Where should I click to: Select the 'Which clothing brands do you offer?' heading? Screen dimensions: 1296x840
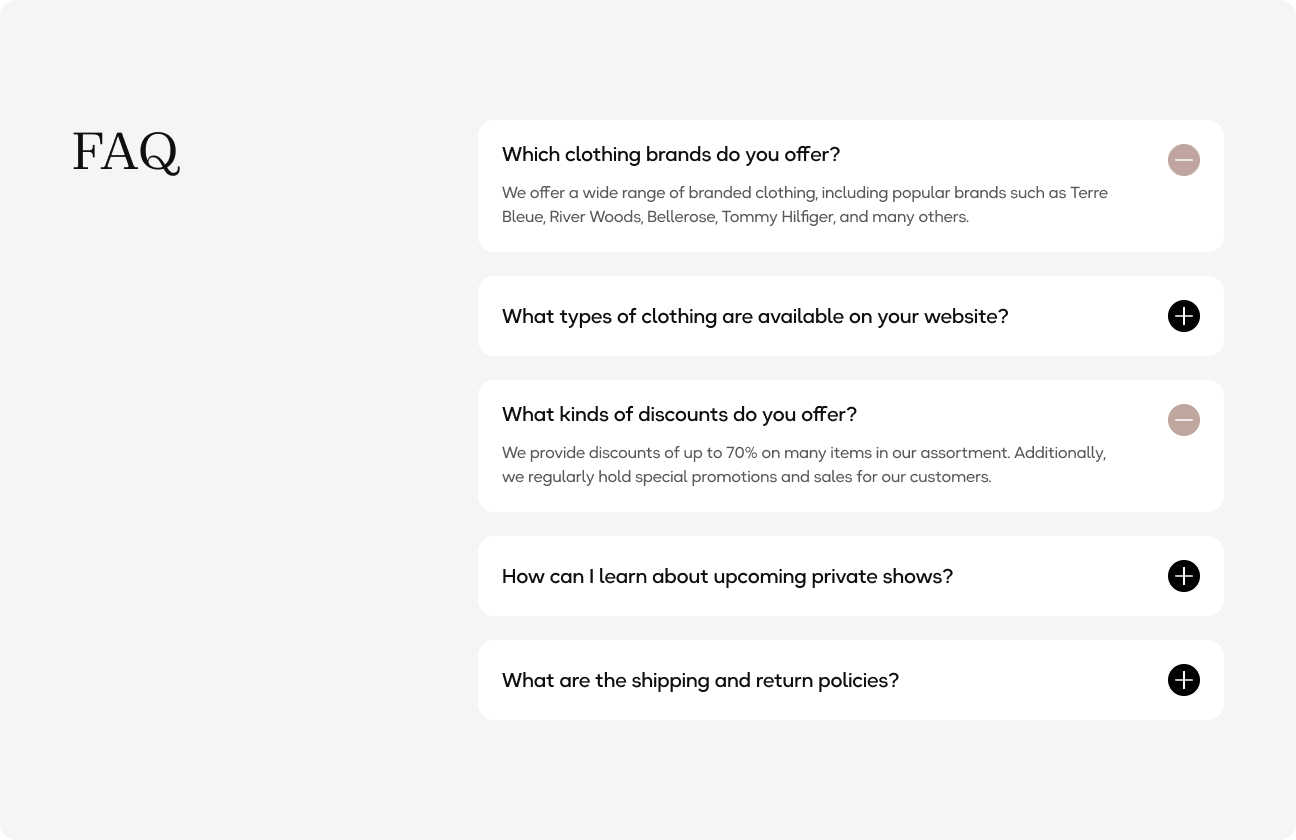(x=671, y=154)
